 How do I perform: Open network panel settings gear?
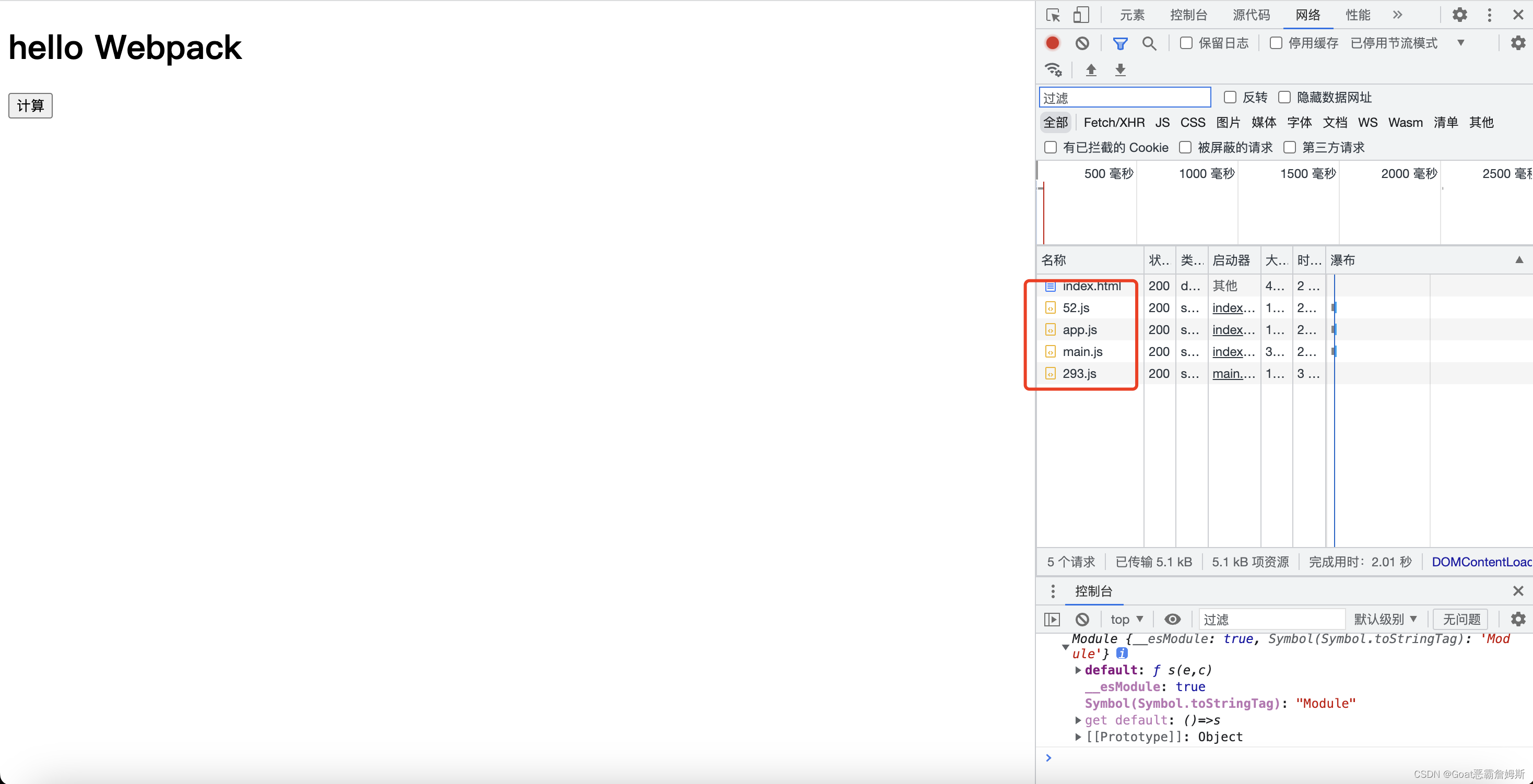1518,43
